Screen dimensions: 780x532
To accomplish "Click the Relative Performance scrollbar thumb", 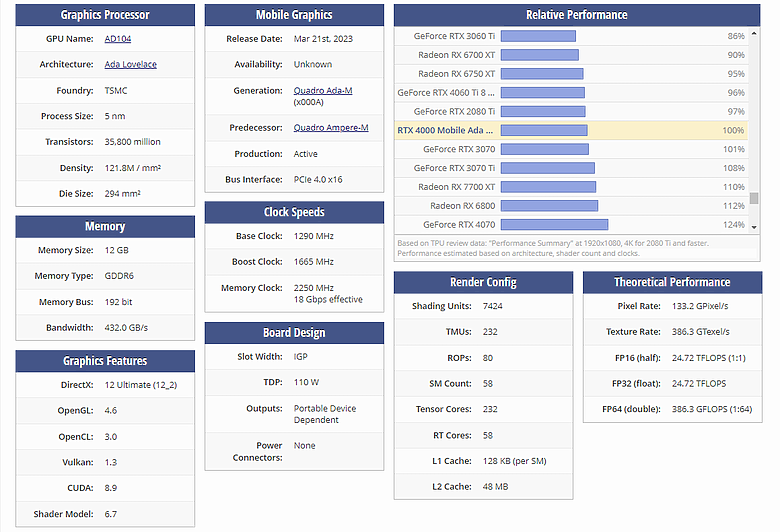I will [x=754, y=198].
